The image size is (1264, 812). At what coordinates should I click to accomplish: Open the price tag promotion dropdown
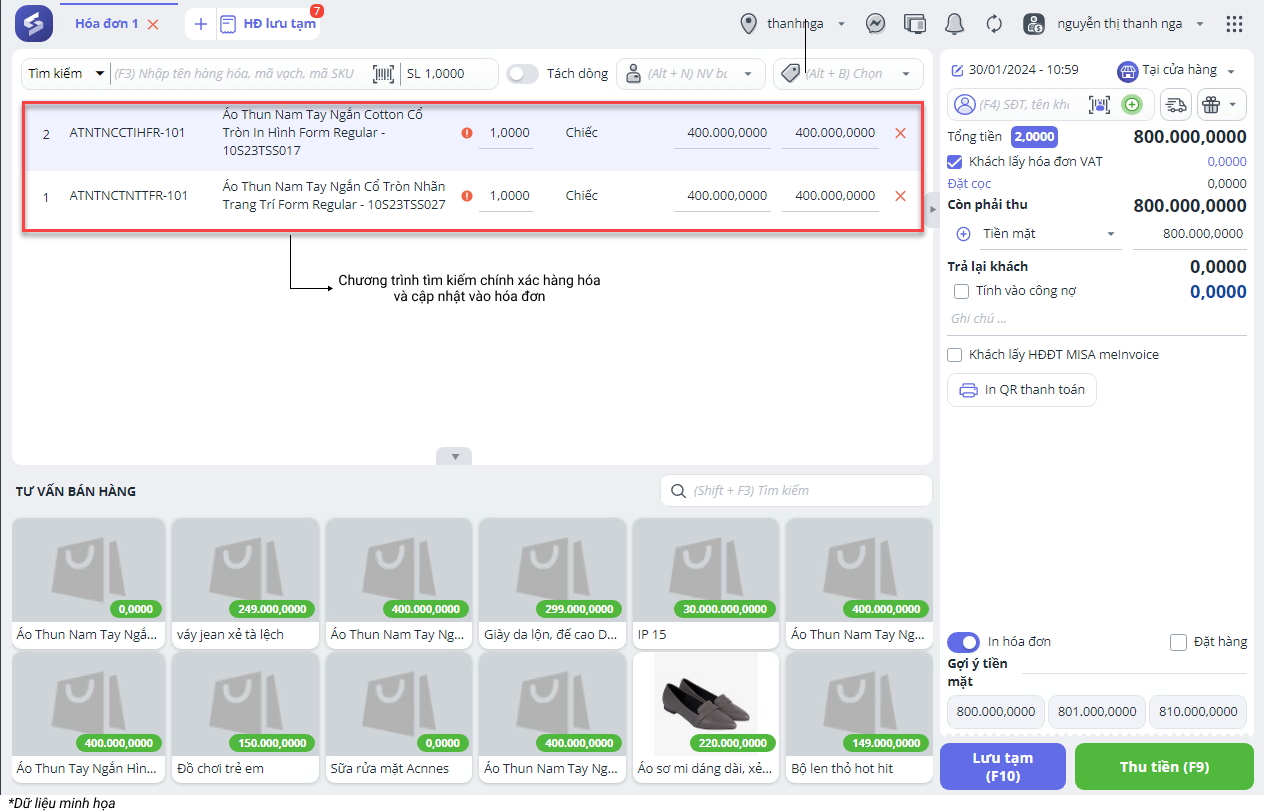848,74
